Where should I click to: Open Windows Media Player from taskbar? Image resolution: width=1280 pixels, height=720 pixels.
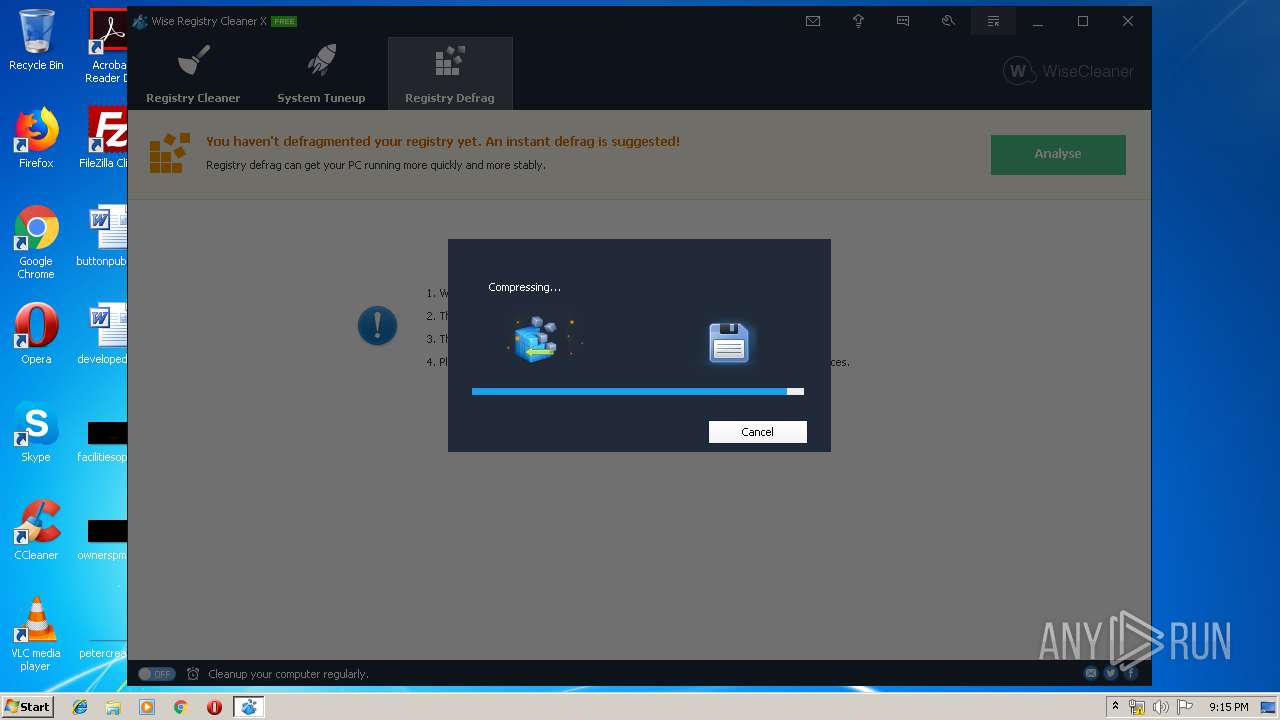tap(147, 707)
